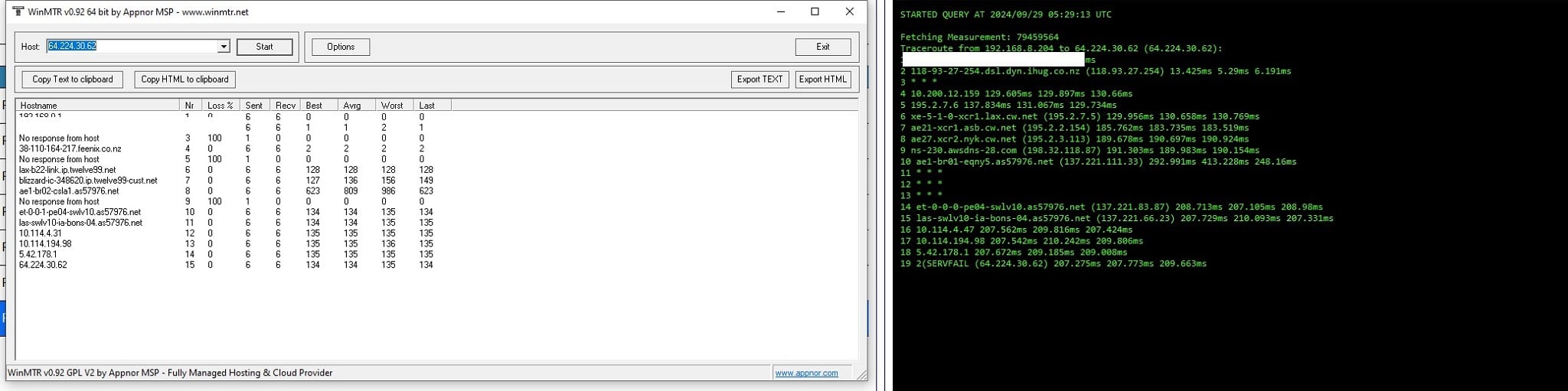Select the ae1-br02-csla1.as57976.net row
Image resolution: width=1568 pixels, height=391 pixels.
click(69, 191)
